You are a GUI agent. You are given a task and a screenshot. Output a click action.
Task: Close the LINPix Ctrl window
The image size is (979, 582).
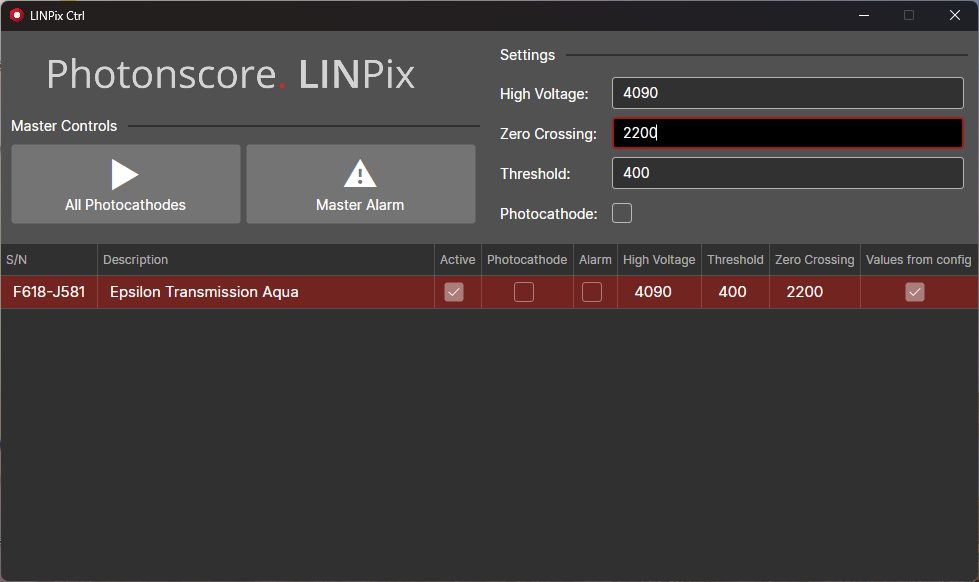(955, 15)
